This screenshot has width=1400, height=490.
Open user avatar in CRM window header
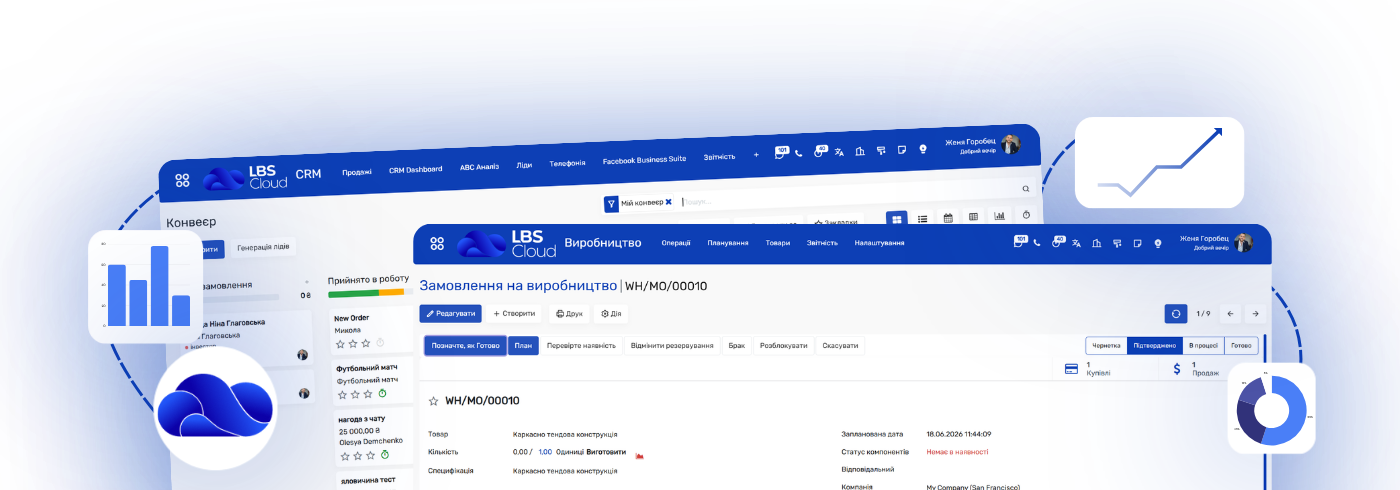(x=1010, y=143)
